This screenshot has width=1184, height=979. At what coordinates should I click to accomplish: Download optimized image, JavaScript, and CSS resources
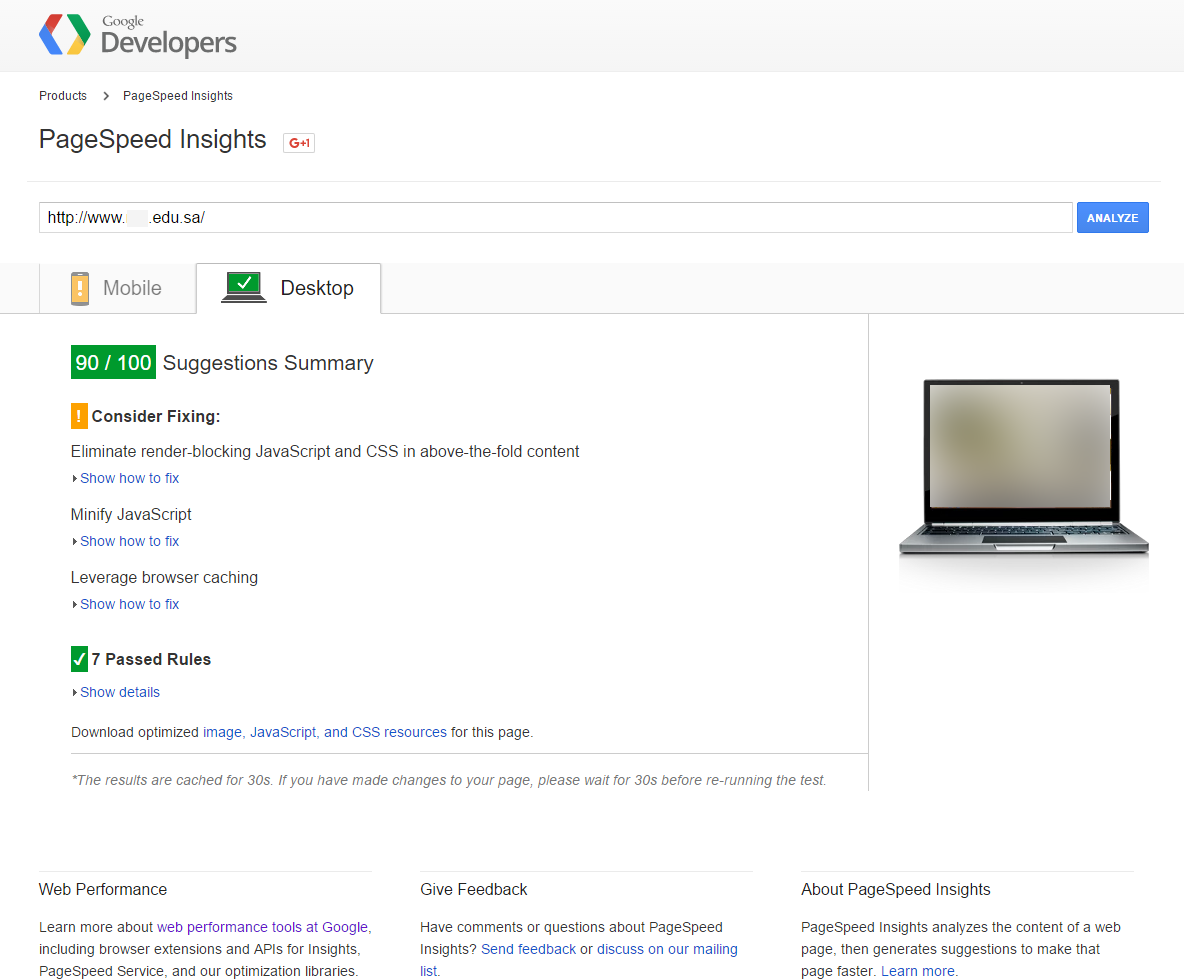(x=324, y=732)
